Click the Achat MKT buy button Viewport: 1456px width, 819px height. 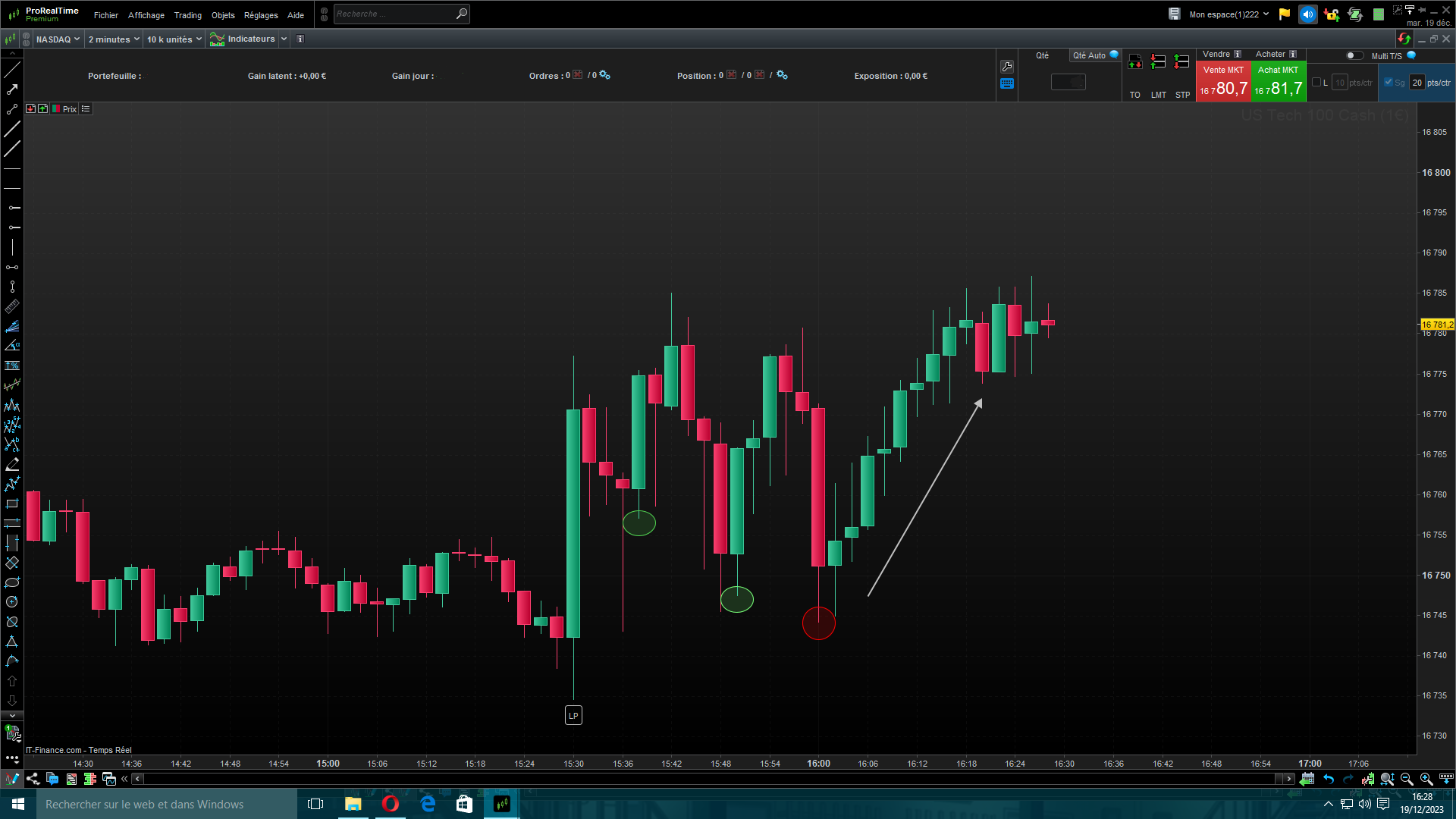tap(1278, 81)
